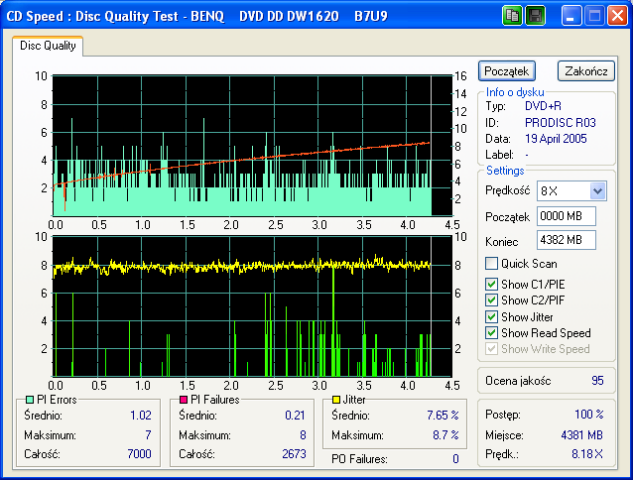This screenshot has width=633, height=480.
Task: Click the Koniec 4382 MB input field
Action: tap(566, 240)
